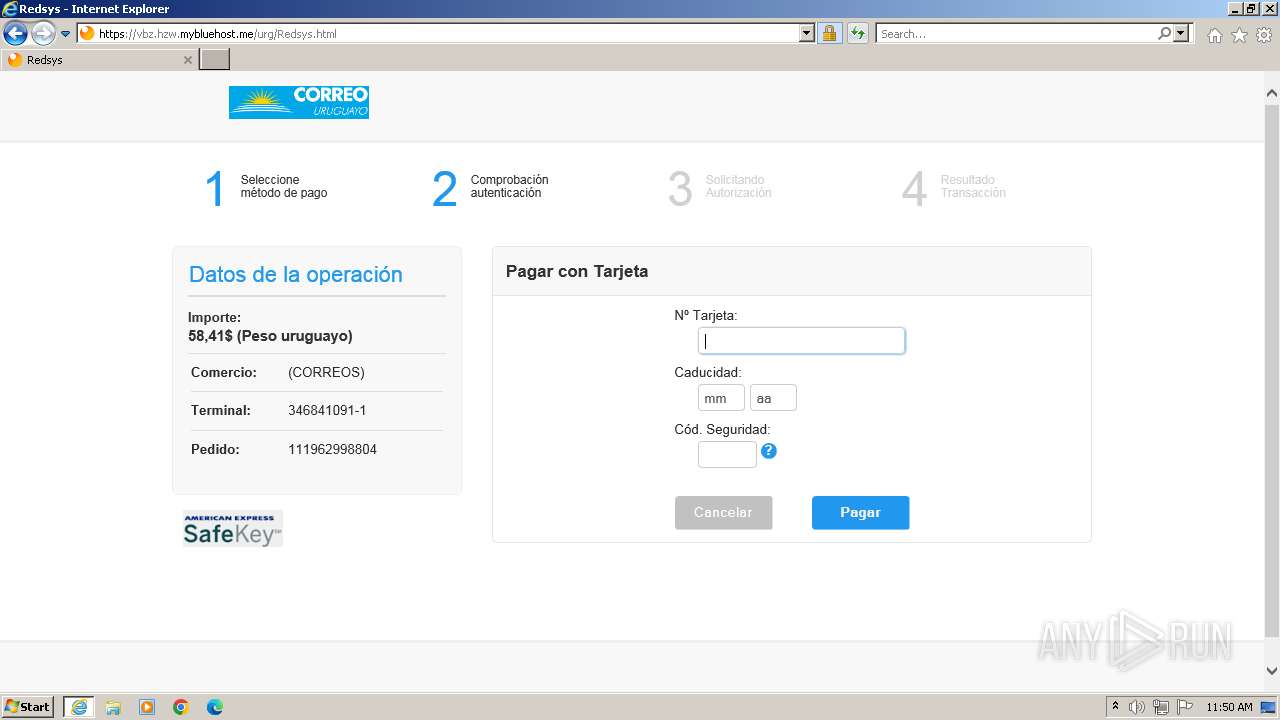The image size is (1280, 720).
Task: Click the page scrollbar down arrow
Action: (1271, 671)
